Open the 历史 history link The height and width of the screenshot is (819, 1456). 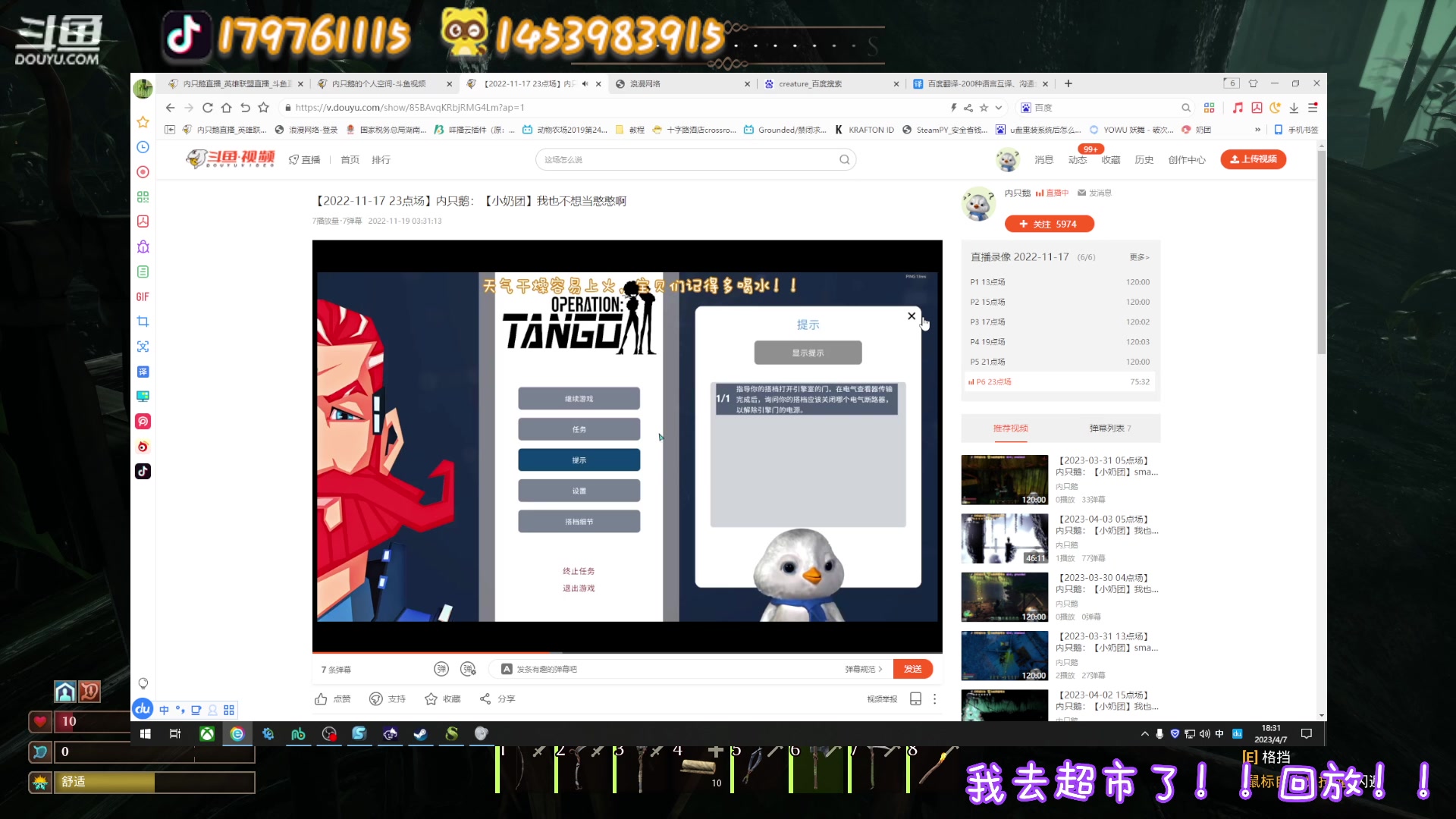click(1144, 160)
